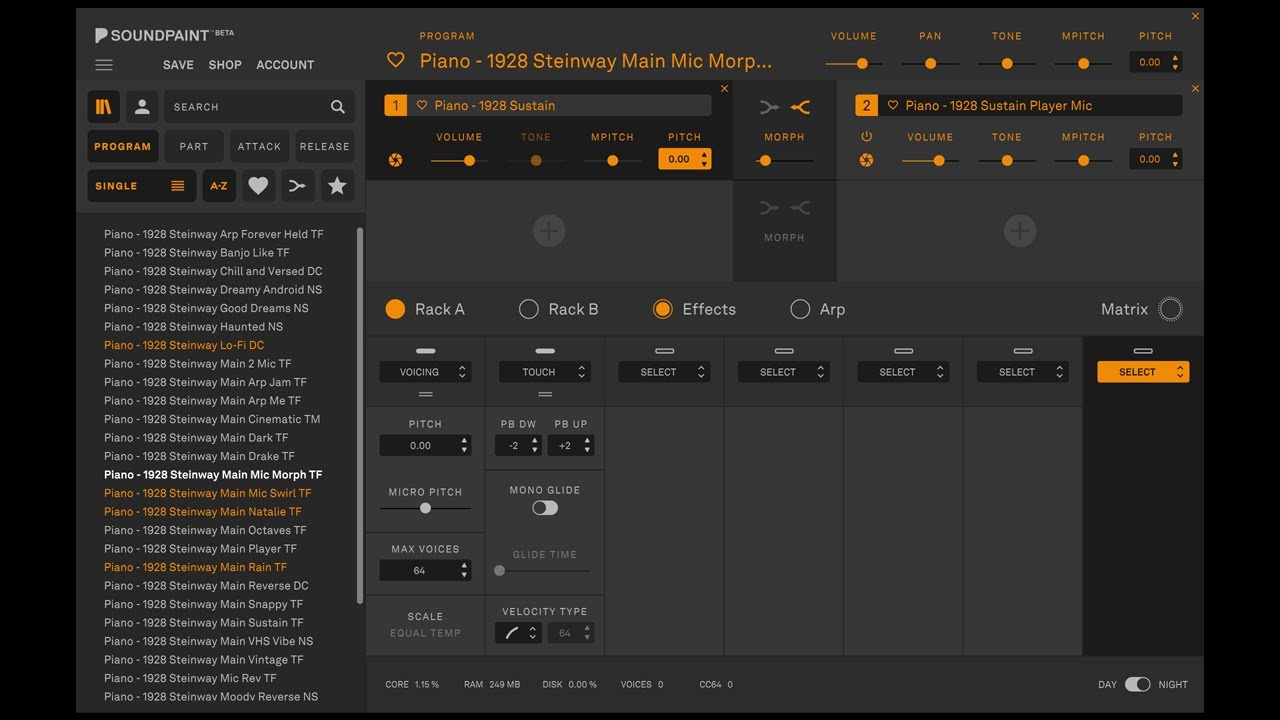Open the Voicing module dropdown

coord(425,372)
